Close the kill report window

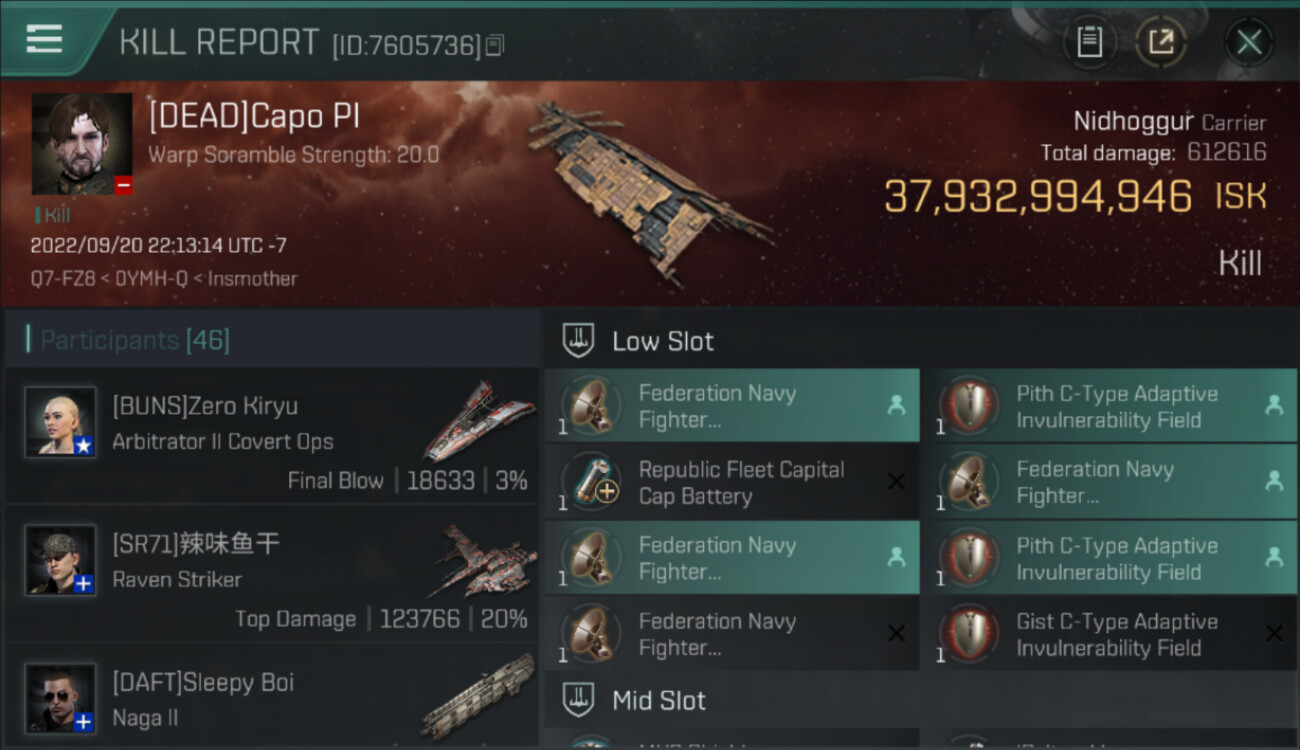pos(1249,42)
